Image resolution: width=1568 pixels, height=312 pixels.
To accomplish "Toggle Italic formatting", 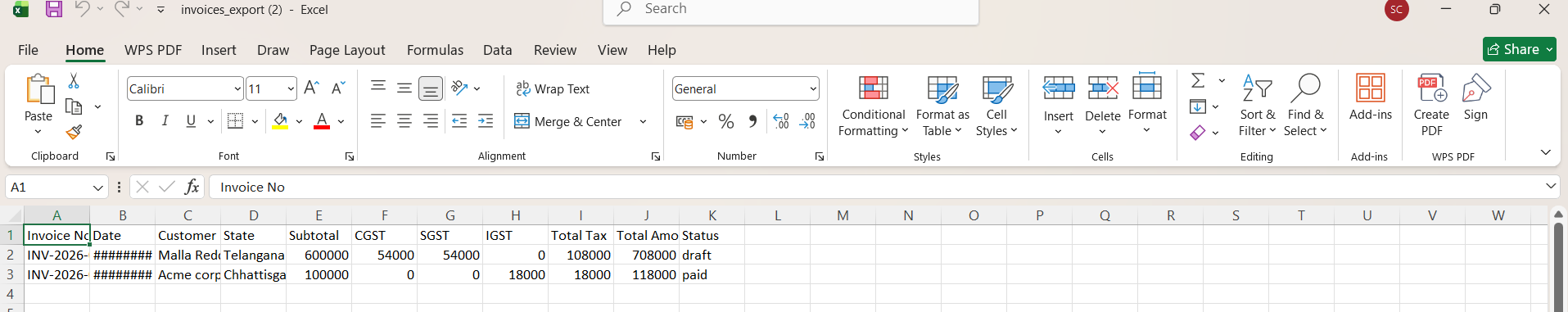I will (x=165, y=121).
